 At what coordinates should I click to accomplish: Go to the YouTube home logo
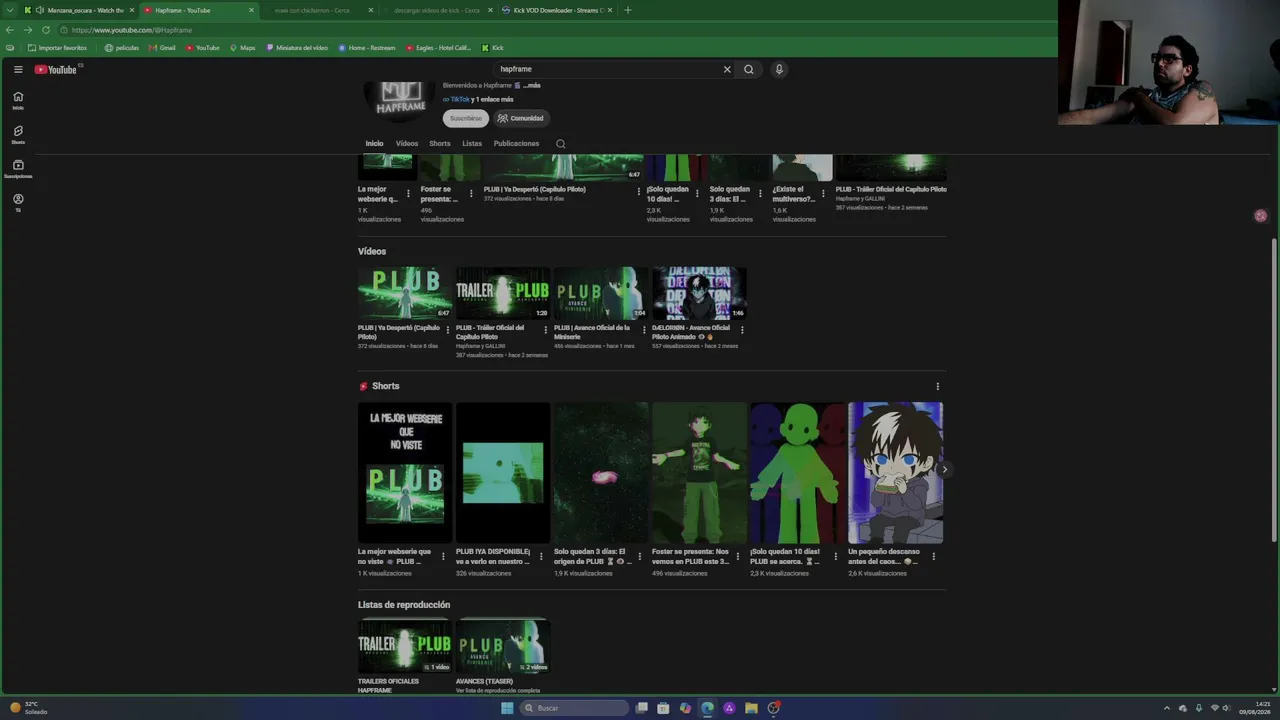[x=56, y=69]
